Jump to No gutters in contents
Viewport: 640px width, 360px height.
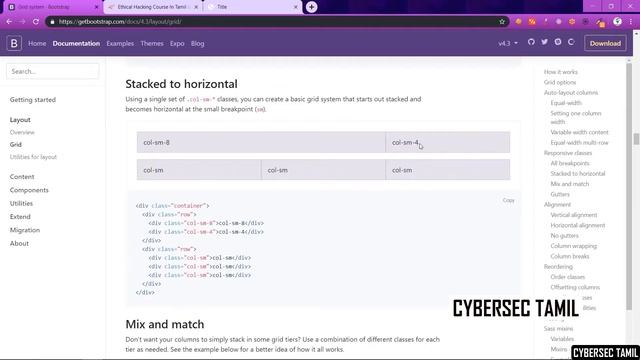pyautogui.click(x=564, y=236)
